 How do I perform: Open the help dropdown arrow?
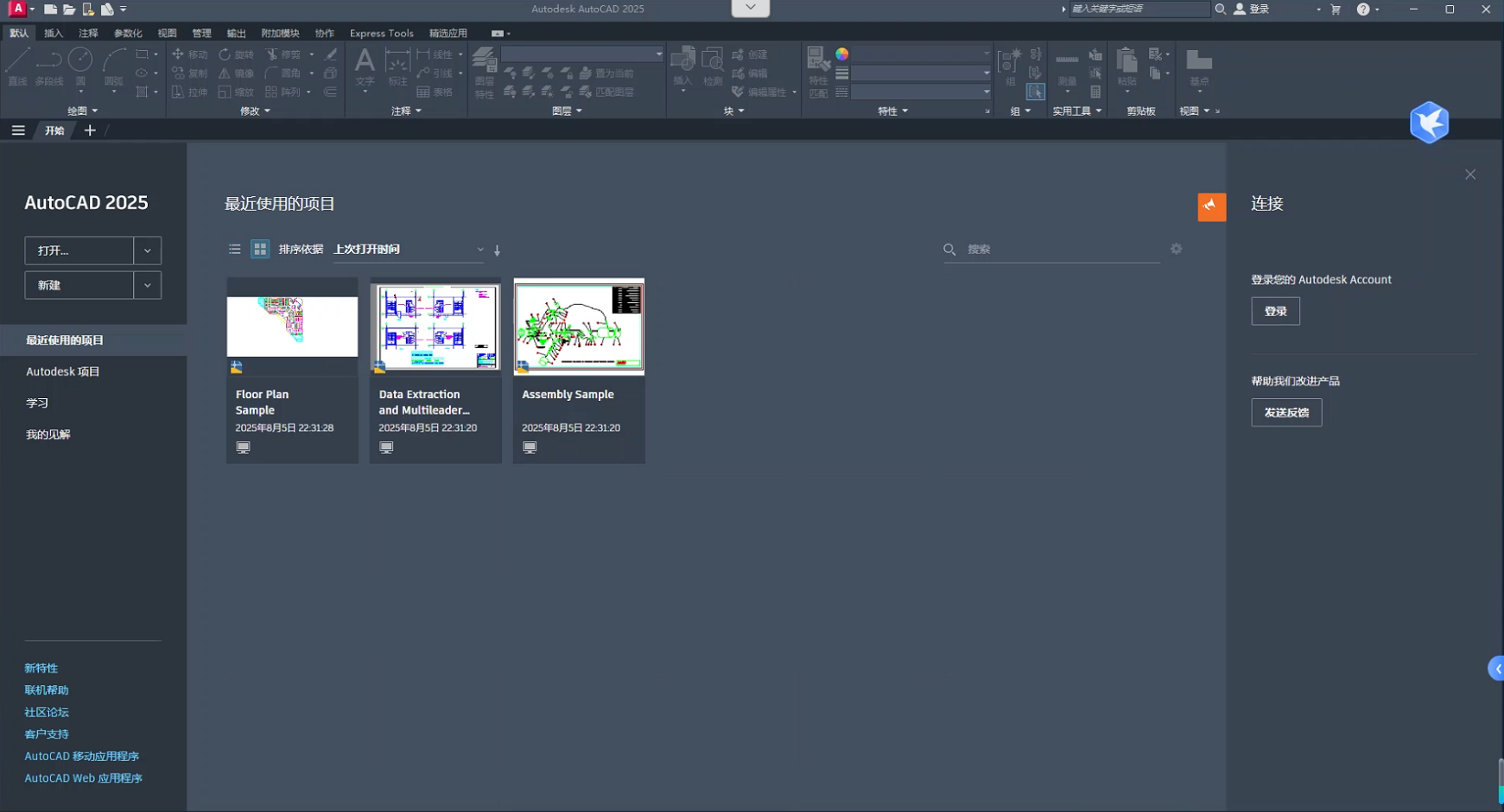[x=1377, y=10]
